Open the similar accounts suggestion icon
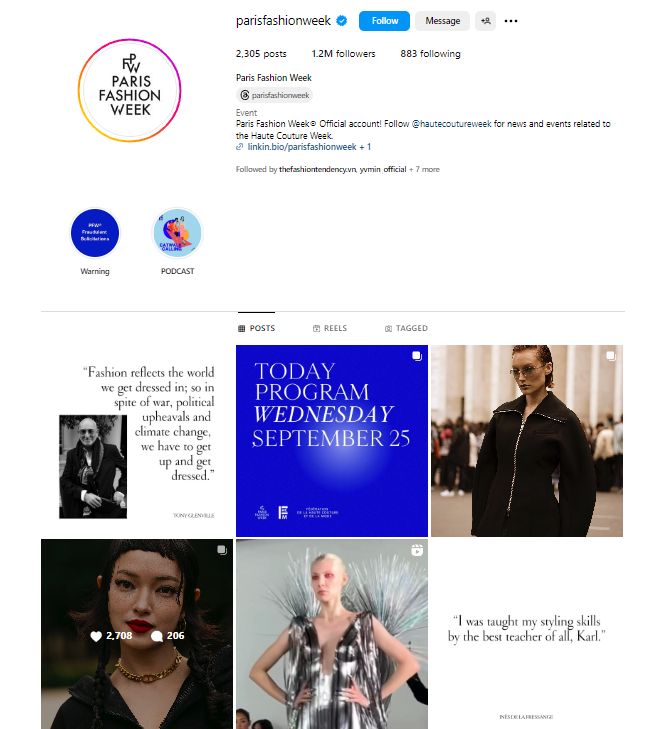The width and height of the screenshot is (660, 729). [485, 21]
